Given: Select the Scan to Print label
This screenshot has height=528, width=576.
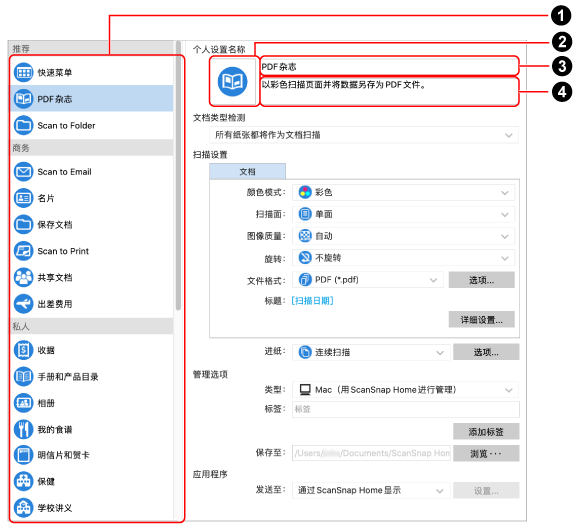Looking at the screenshot, I should click(x=63, y=251).
